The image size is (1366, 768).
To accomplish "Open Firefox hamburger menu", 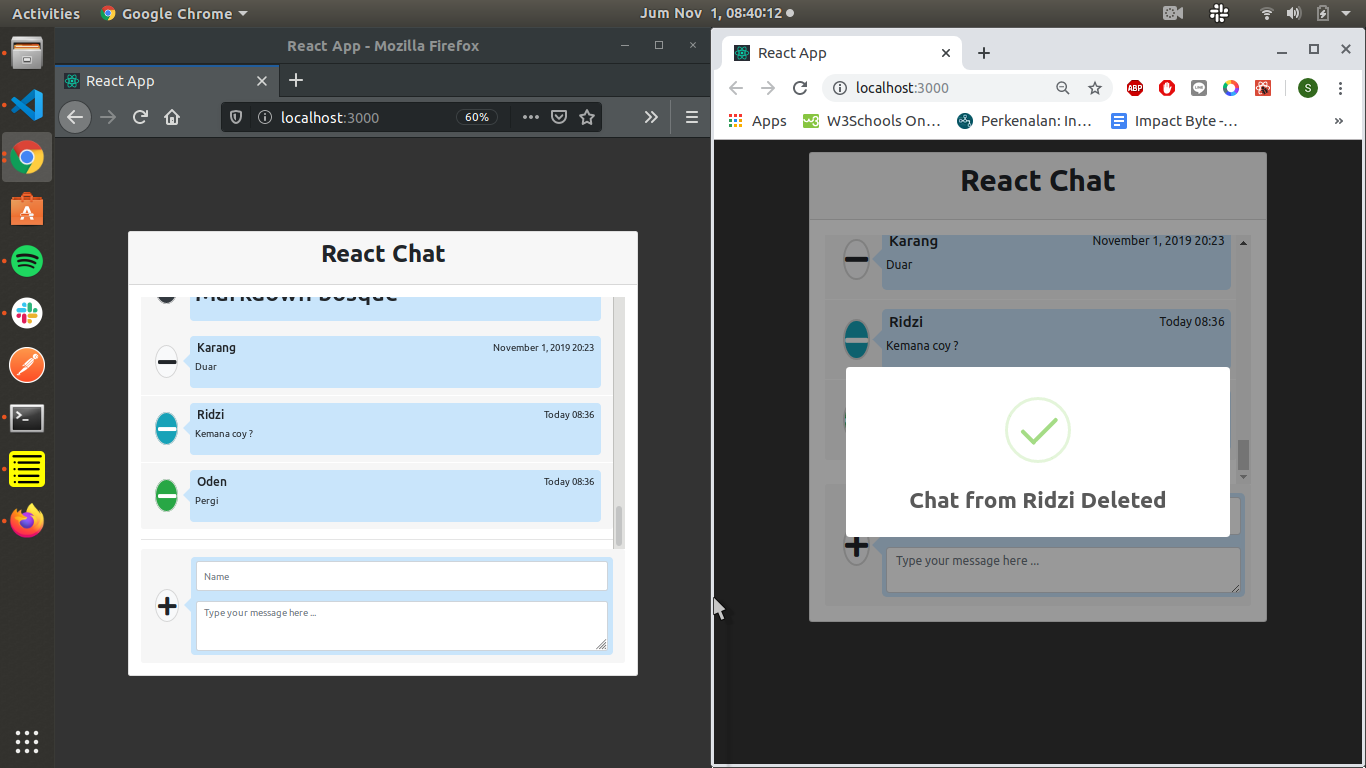I will tap(691, 117).
